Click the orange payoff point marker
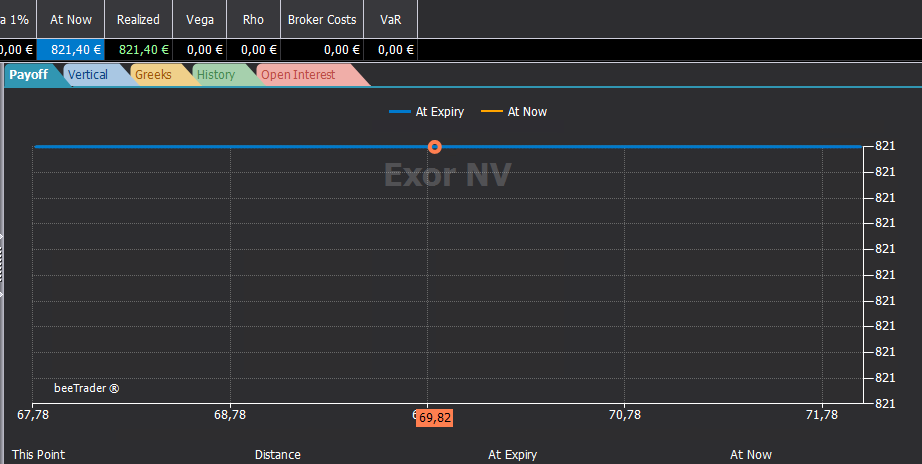 [x=435, y=146]
